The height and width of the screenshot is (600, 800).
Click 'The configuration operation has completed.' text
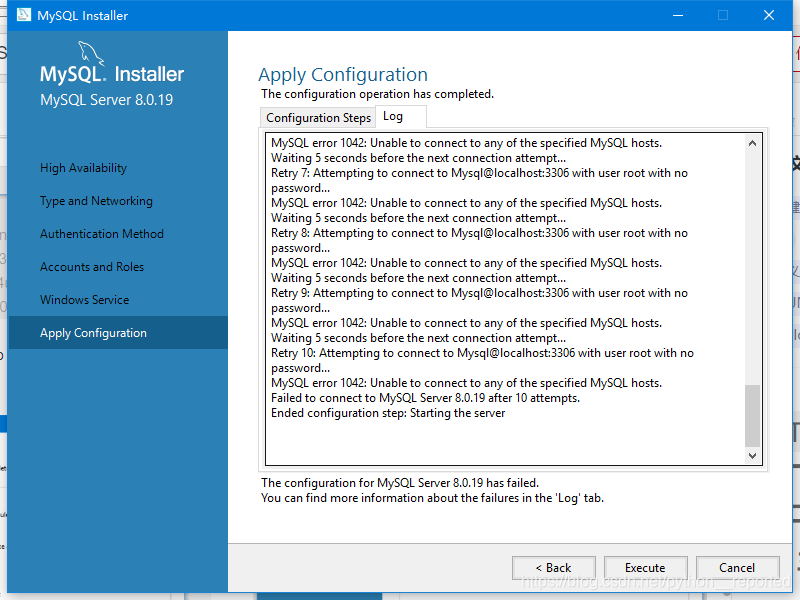click(x=378, y=94)
